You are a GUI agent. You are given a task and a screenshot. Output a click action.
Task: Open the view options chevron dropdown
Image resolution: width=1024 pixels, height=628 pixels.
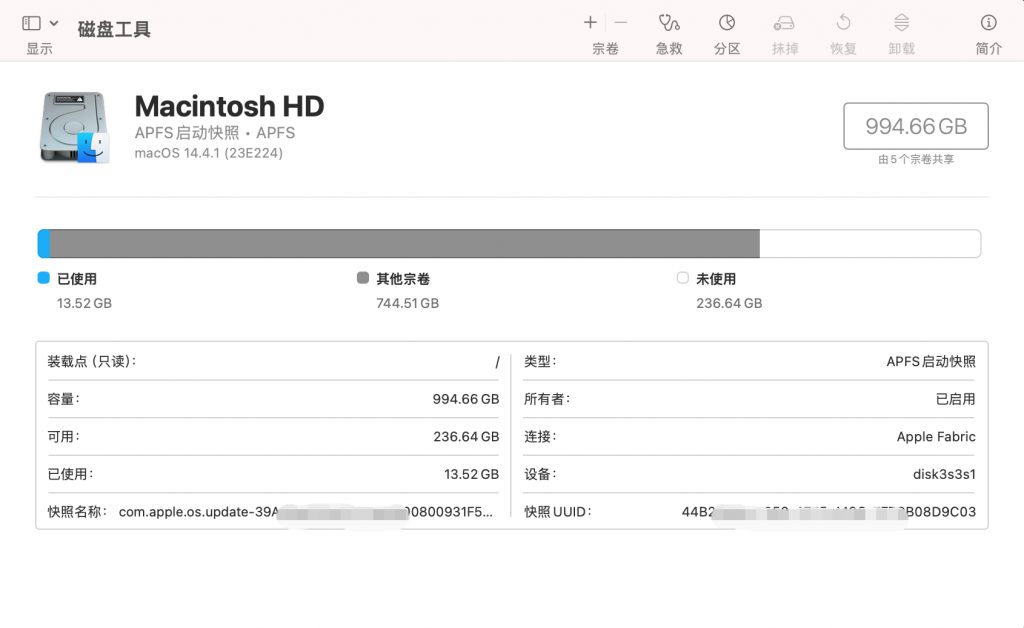pos(54,23)
